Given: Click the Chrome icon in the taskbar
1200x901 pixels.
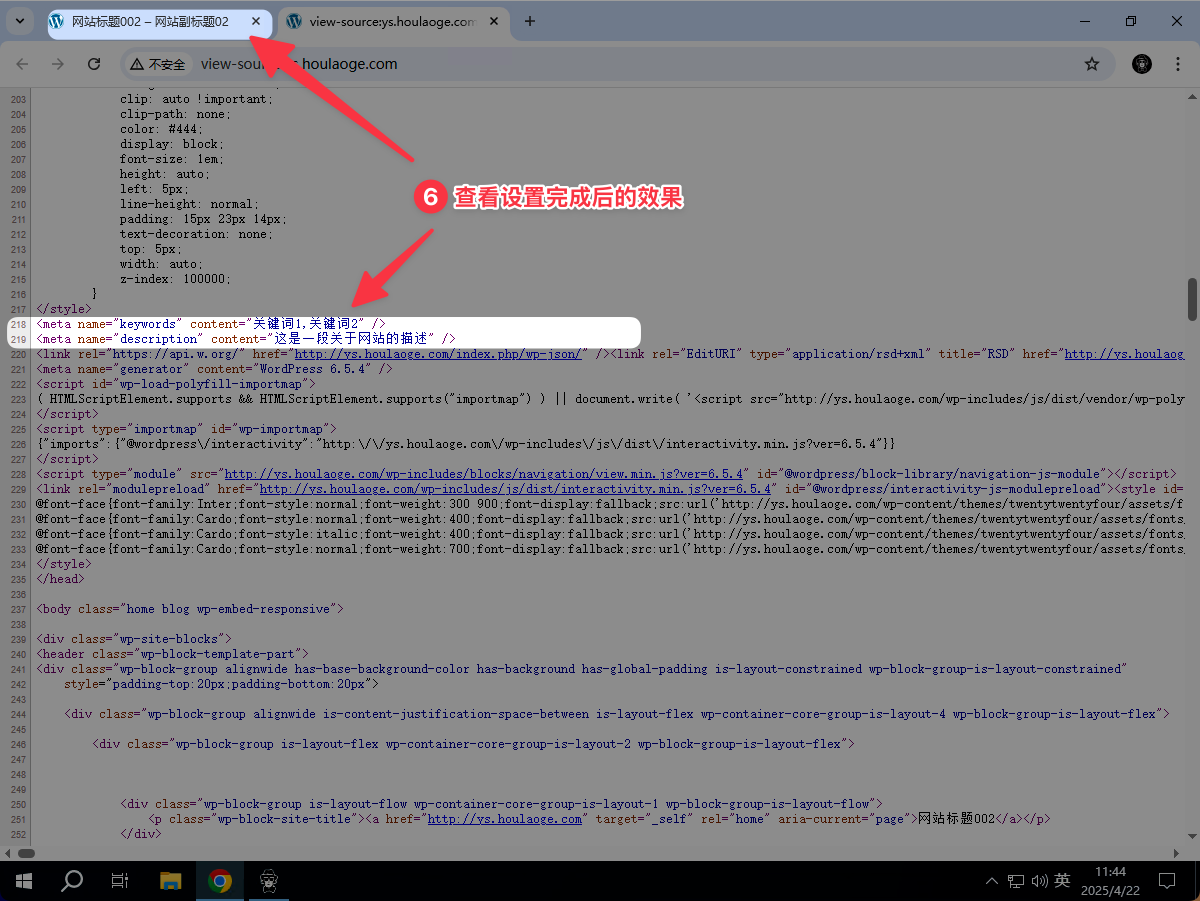Looking at the screenshot, I should point(220,881).
